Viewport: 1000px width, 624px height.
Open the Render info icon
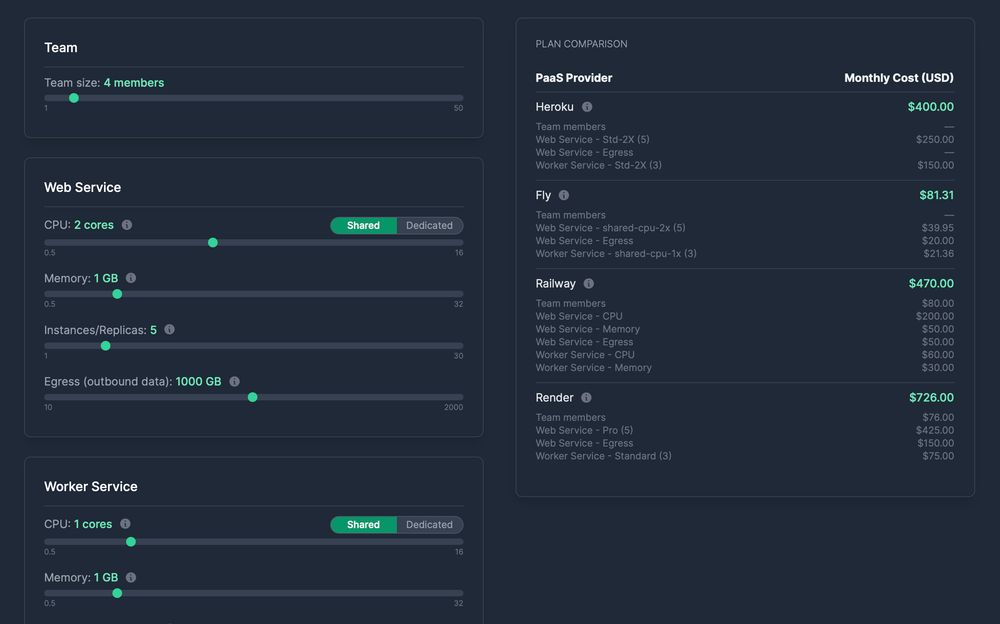586,397
